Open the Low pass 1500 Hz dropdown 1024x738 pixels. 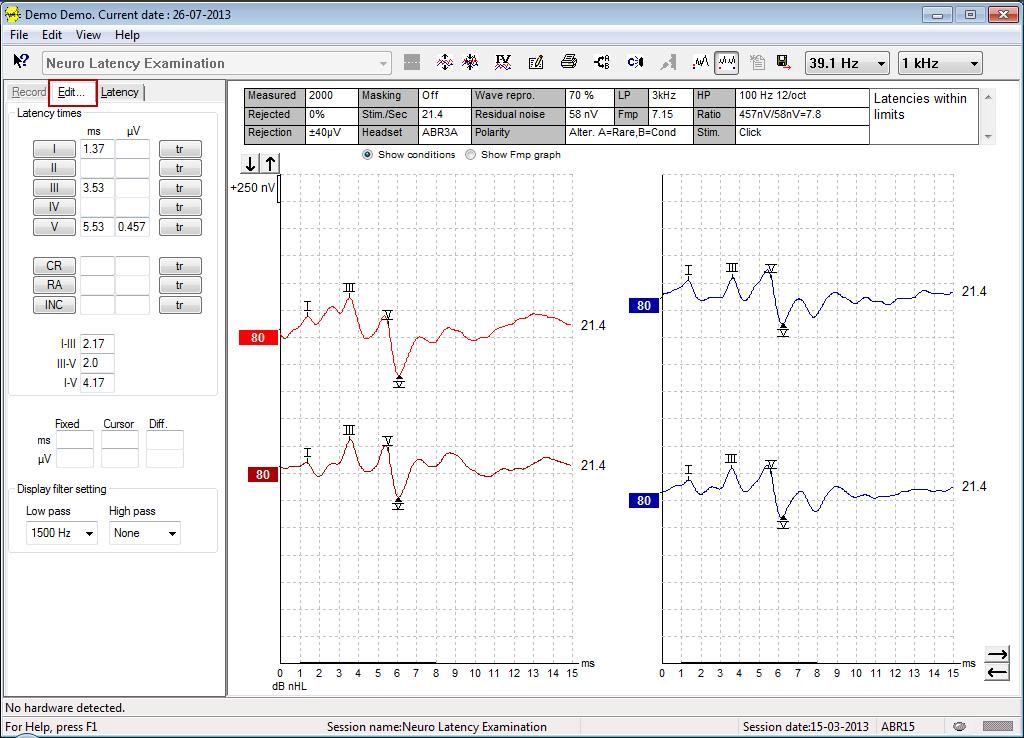click(x=61, y=533)
